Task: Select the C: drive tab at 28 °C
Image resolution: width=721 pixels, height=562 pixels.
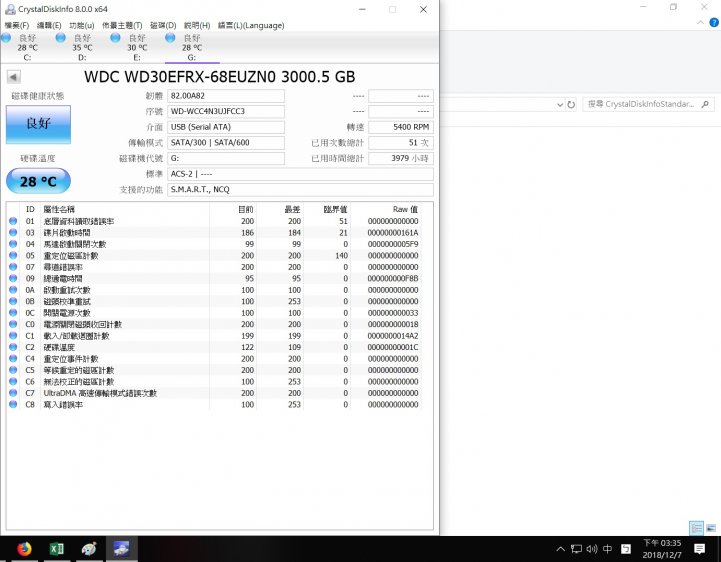Action: pos(27,47)
